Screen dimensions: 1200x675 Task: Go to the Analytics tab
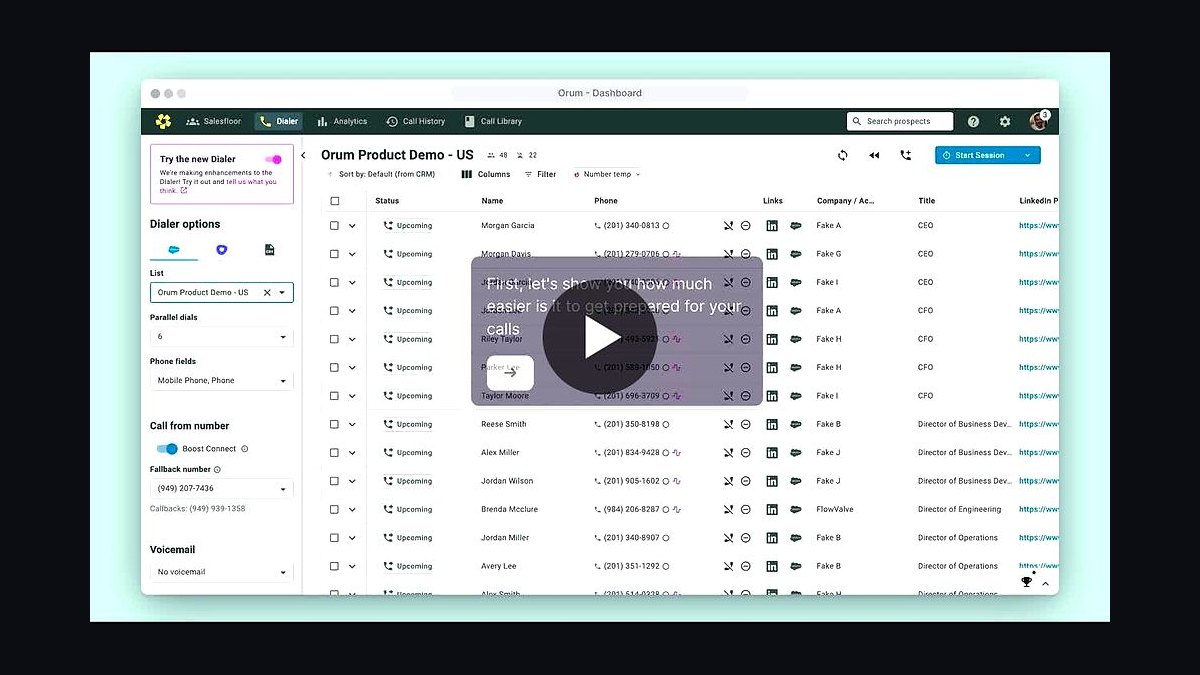tap(342, 121)
